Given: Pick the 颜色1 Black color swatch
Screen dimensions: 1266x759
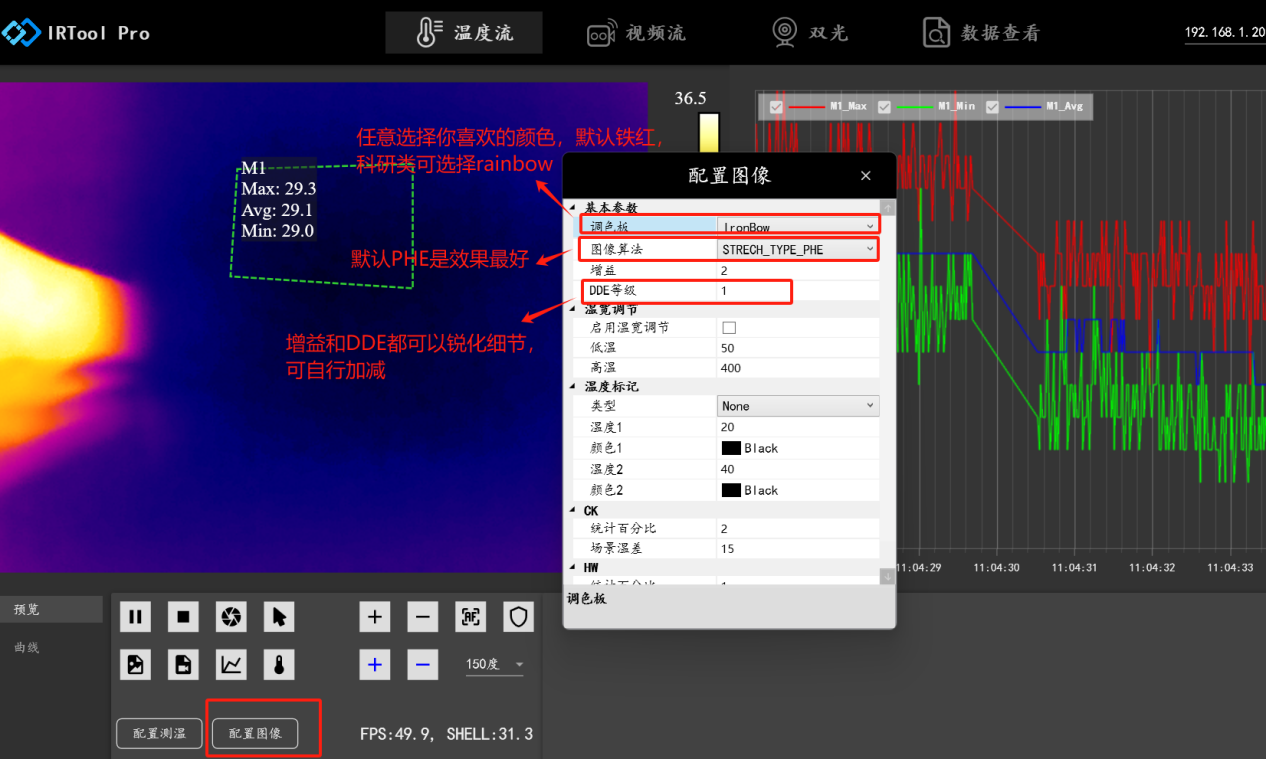Looking at the screenshot, I should tap(731, 448).
